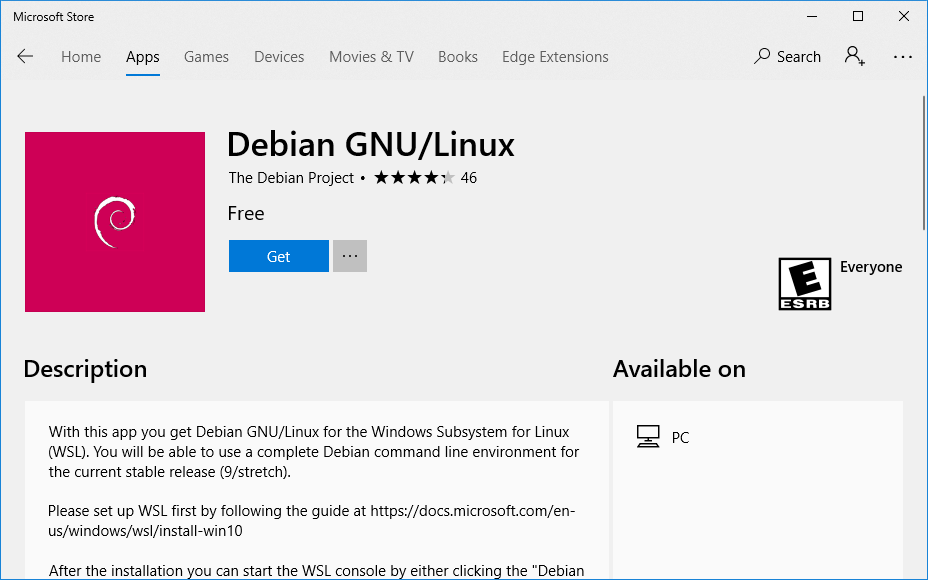Click the back arrow in the navigation bar

tap(25, 57)
